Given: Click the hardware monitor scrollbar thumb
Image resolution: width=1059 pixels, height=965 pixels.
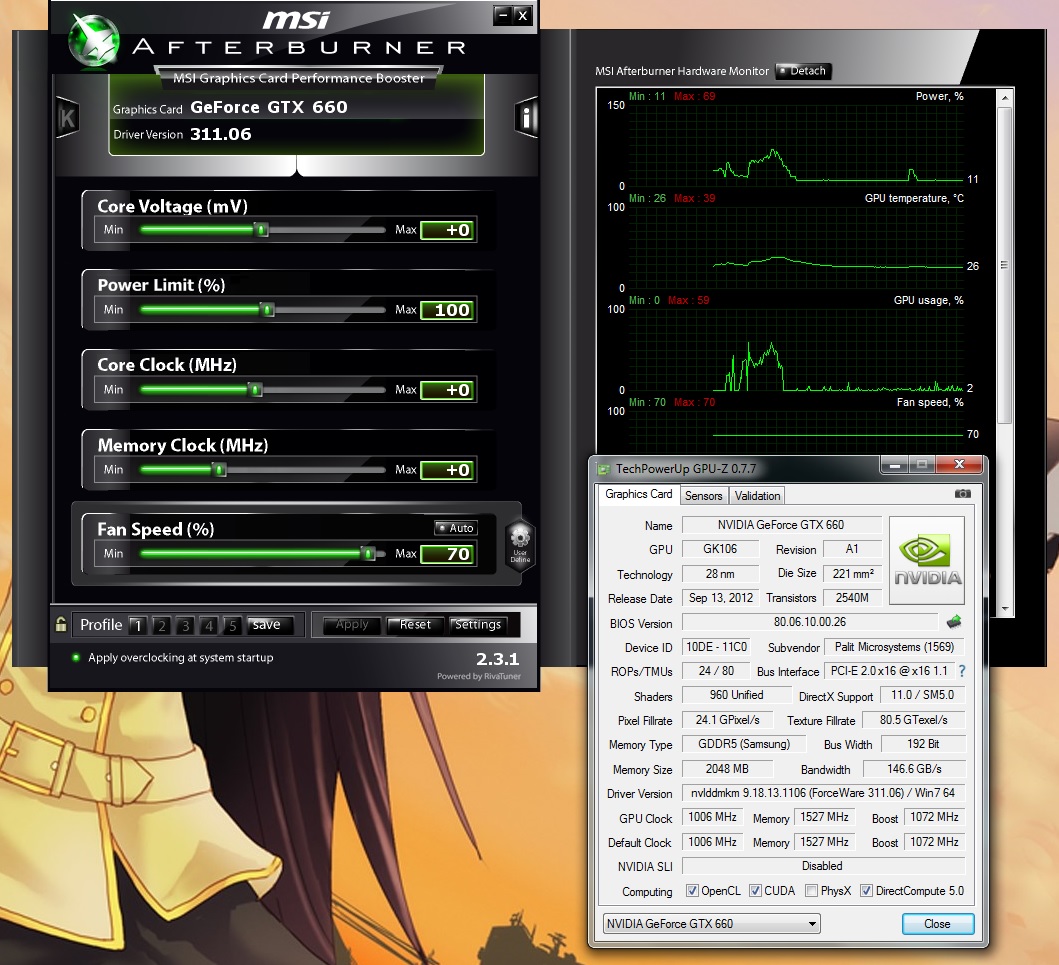Looking at the screenshot, I should [x=1005, y=265].
